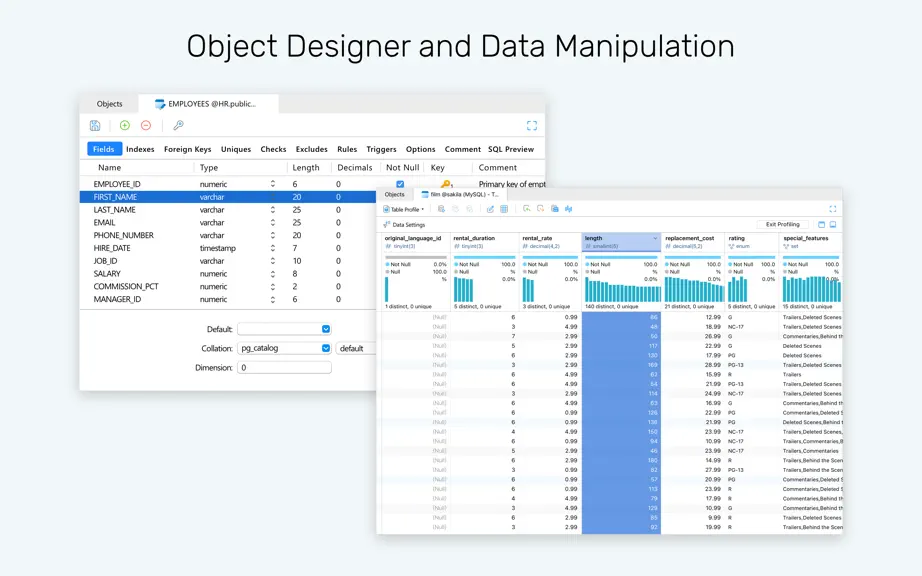The width and height of the screenshot is (922, 576).
Task: Click the replacement_cost column header
Action: point(693,242)
